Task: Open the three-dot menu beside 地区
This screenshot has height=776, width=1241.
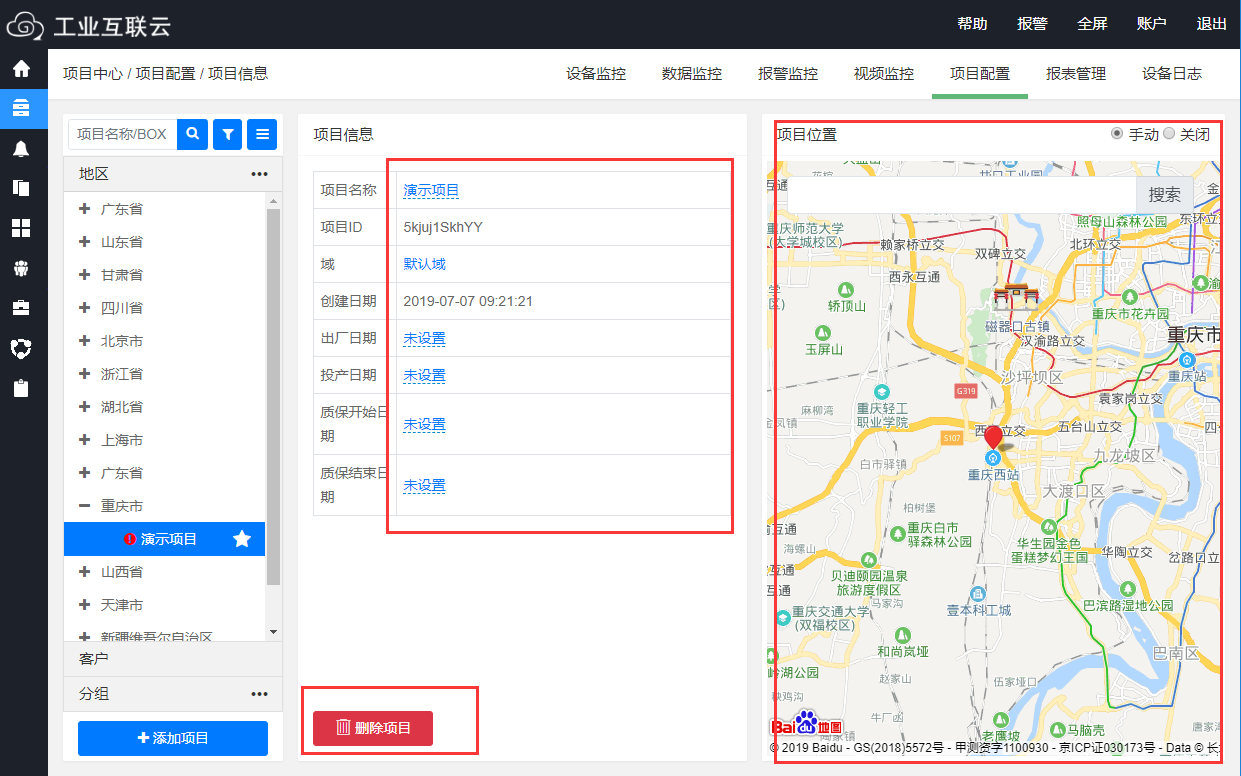Action: (x=260, y=174)
